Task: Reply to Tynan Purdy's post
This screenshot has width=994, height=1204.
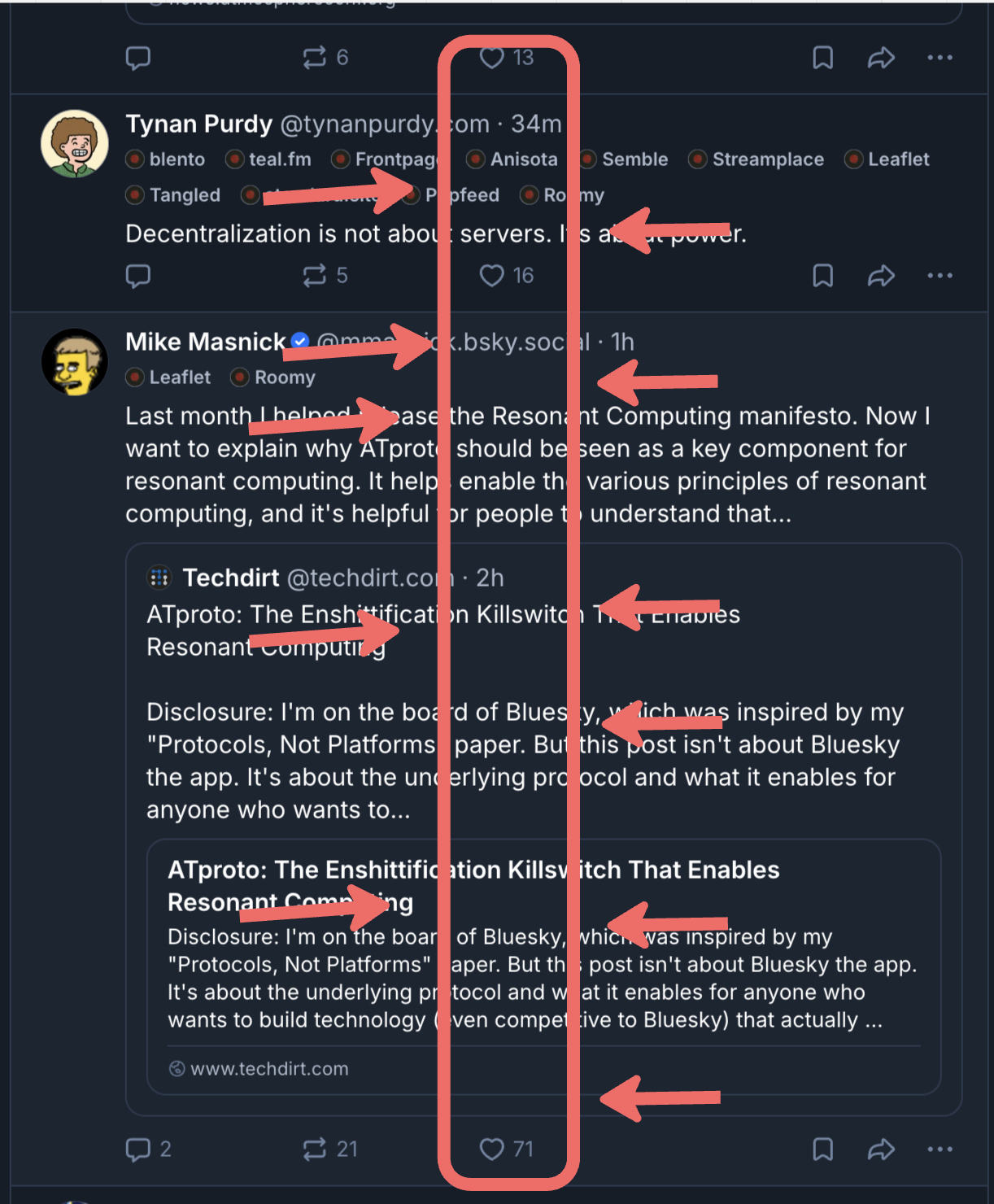Action: tap(138, 276)
